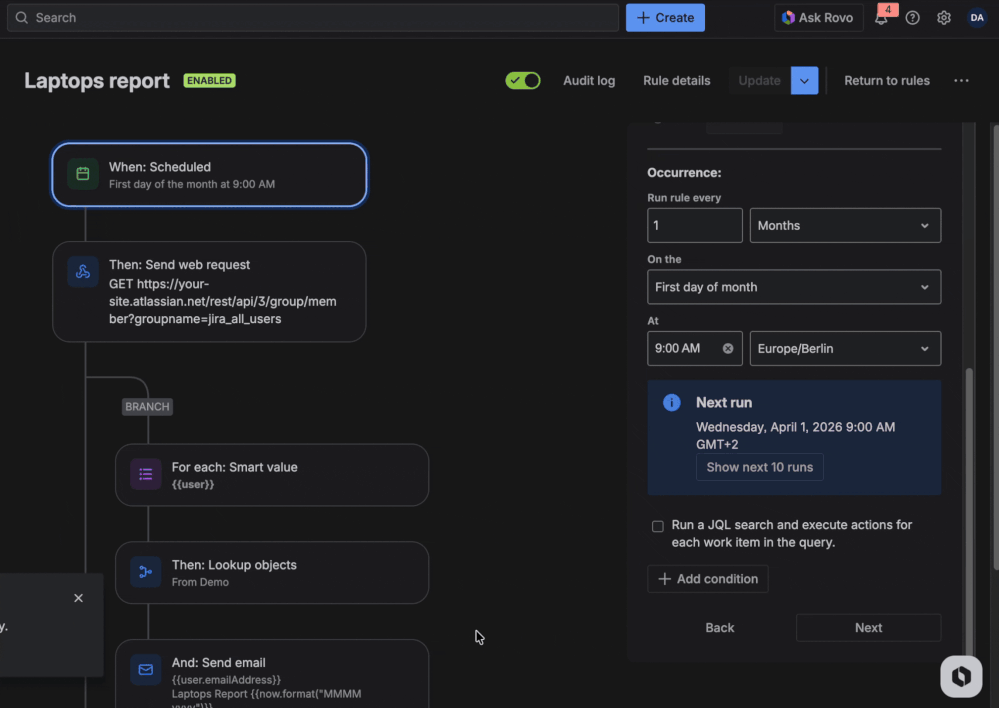Open Ask Rovo assistant
The width and height of the screenshot is (999, 708).
[x=818, y=18]
